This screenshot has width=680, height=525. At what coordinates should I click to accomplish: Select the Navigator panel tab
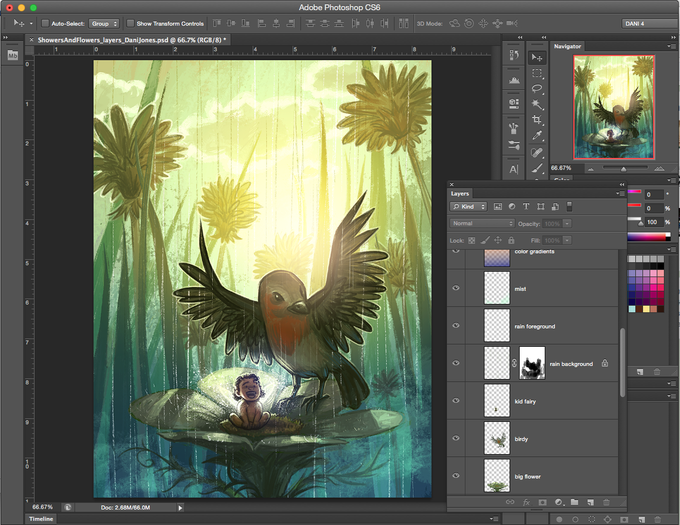(x=567, y=46)
